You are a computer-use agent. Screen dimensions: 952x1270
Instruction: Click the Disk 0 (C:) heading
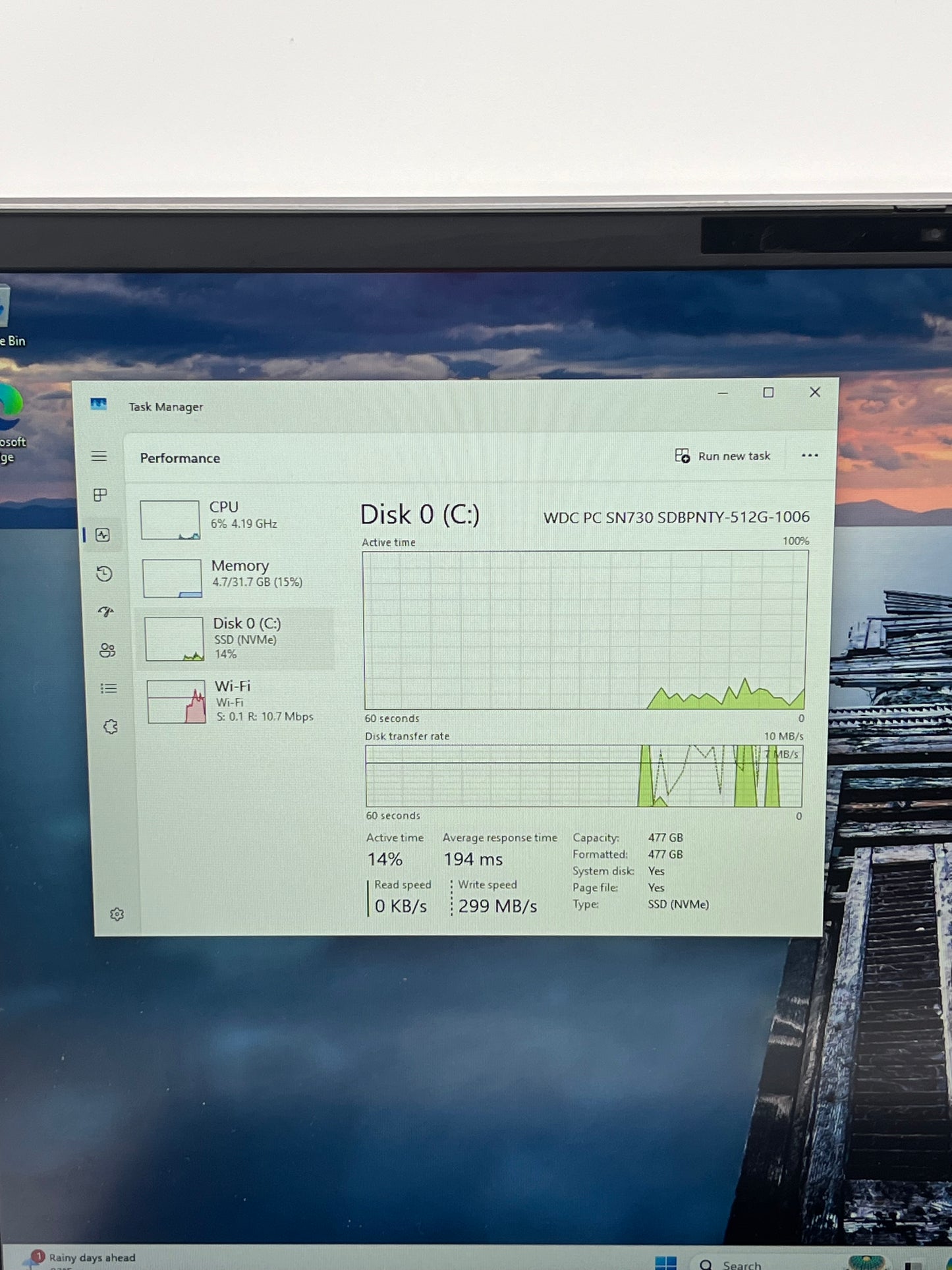tap(420, 515)
